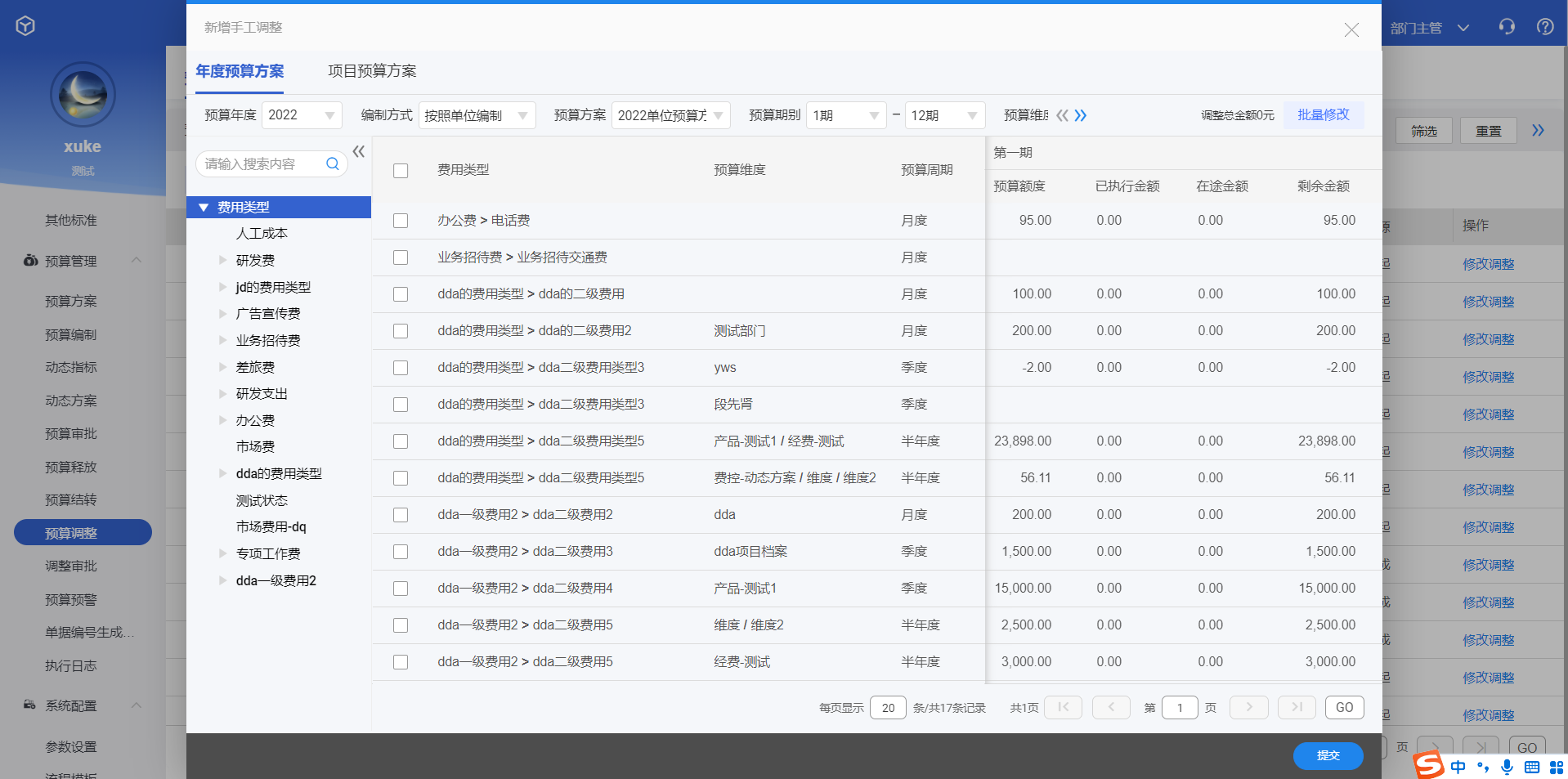Expand the 广告宣传费 tree node
This screenshot has width=1568, height=779.
coord(222,313)
